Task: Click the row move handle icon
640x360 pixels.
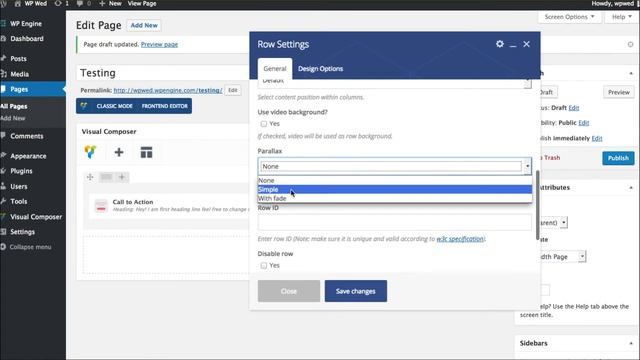Action: [90, 177]
